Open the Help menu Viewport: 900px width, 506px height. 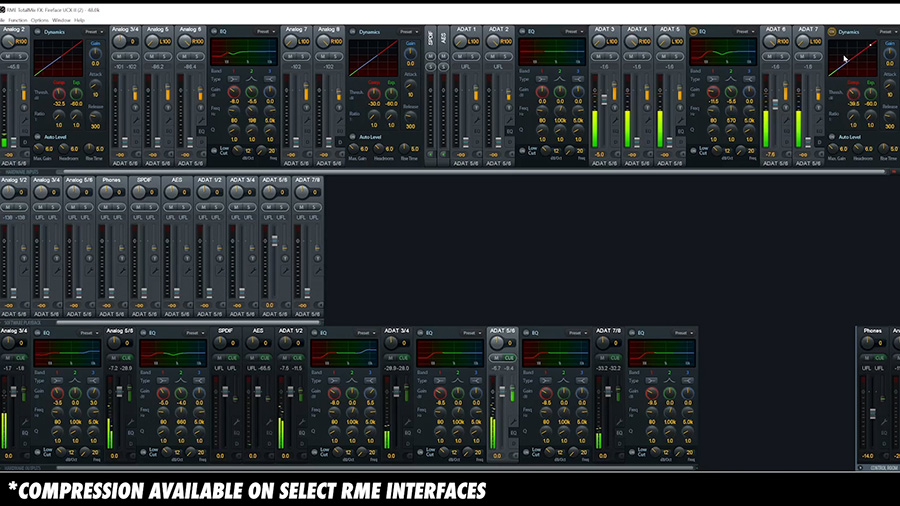pyautogui.click(x=79, y=20)
